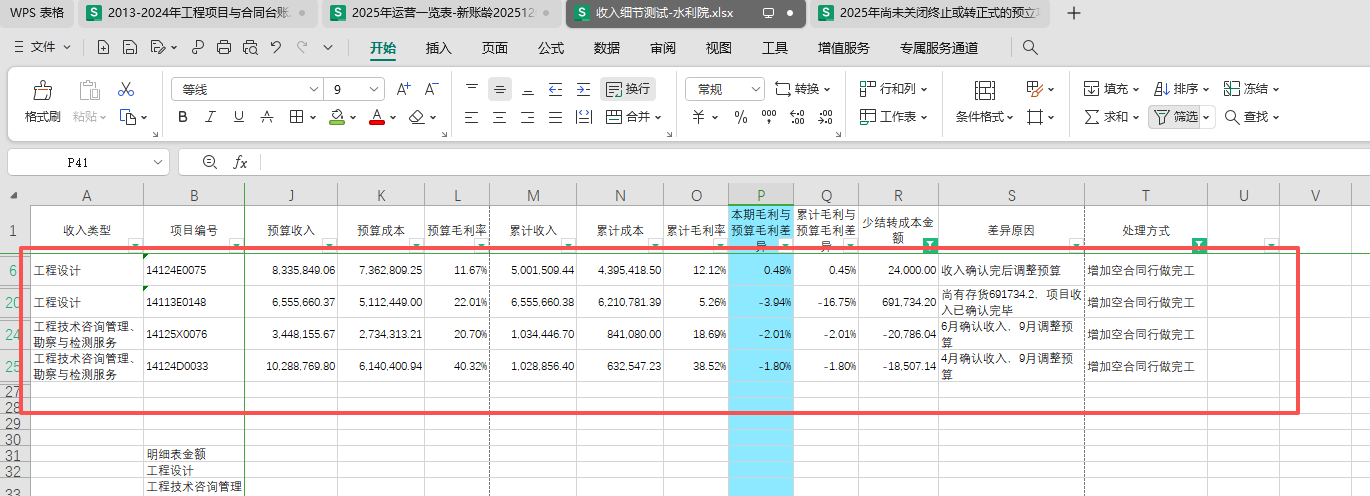Viewport: 1370px width, 496px height.
Task: Click the Print icon in quick toolbar
Action: click(x=224, y=47)
